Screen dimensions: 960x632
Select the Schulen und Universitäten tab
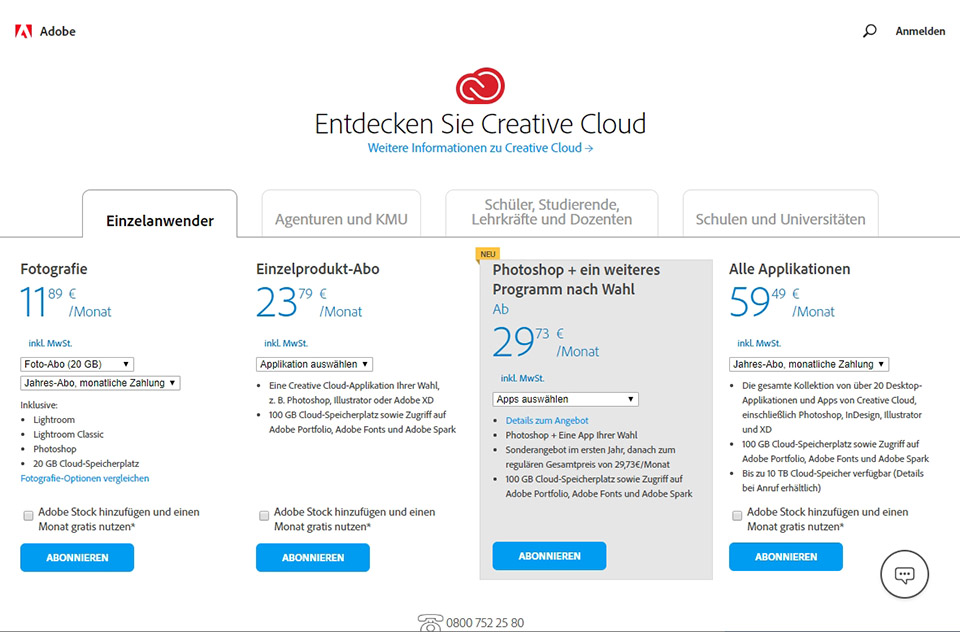(780, 219)
